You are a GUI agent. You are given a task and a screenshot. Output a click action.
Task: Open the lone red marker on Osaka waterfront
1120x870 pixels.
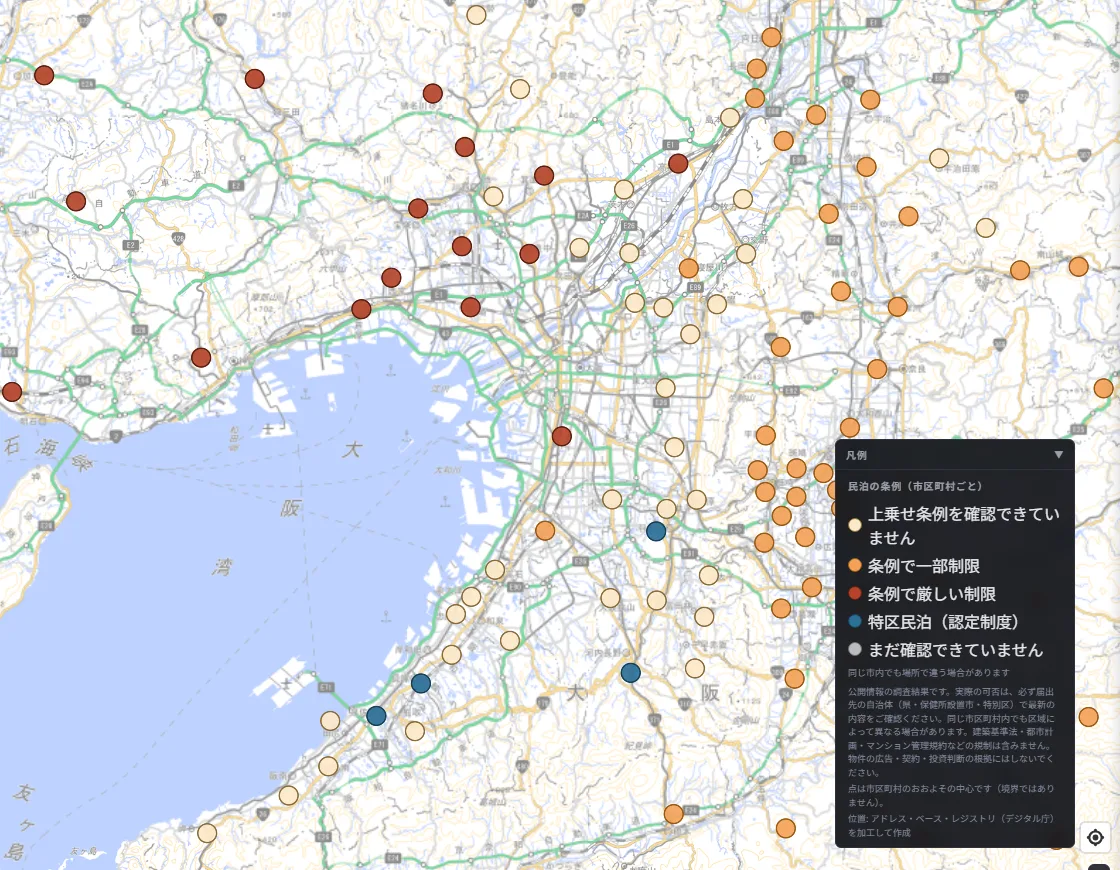pyautogui.click(x=561, y=436)
